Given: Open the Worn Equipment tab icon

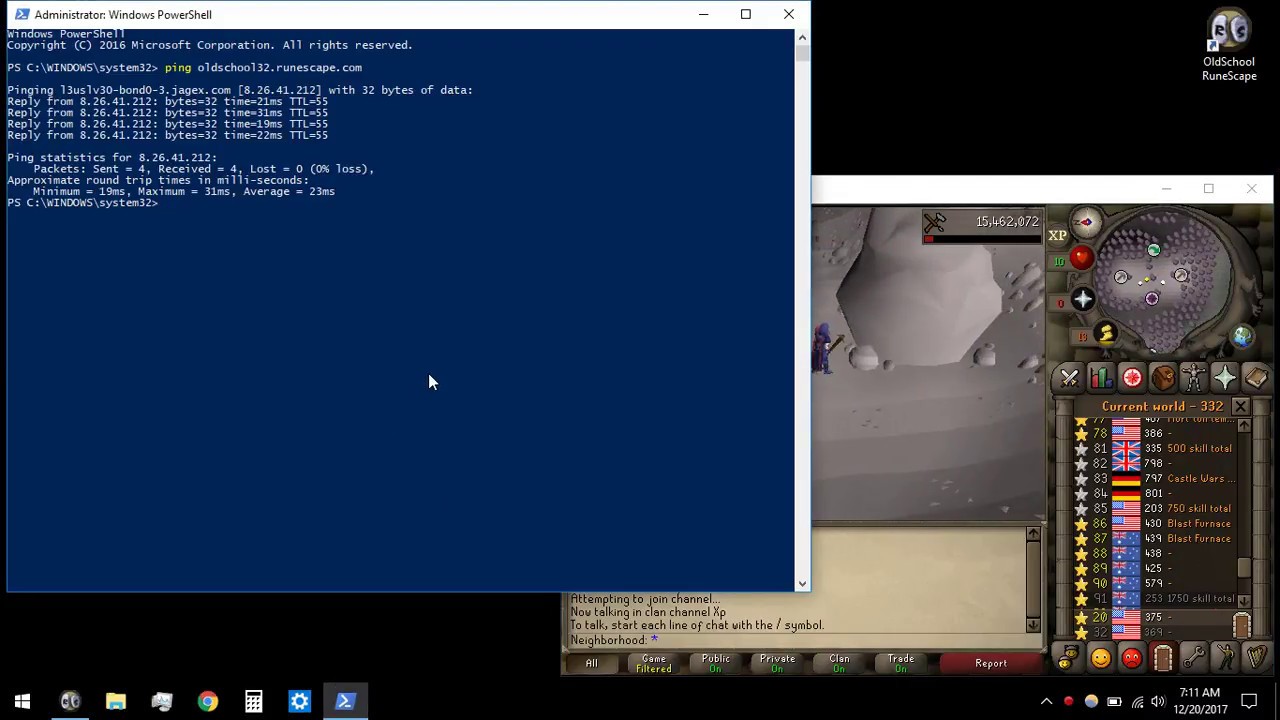Looking at the screenshot, I should (1194, 378).
